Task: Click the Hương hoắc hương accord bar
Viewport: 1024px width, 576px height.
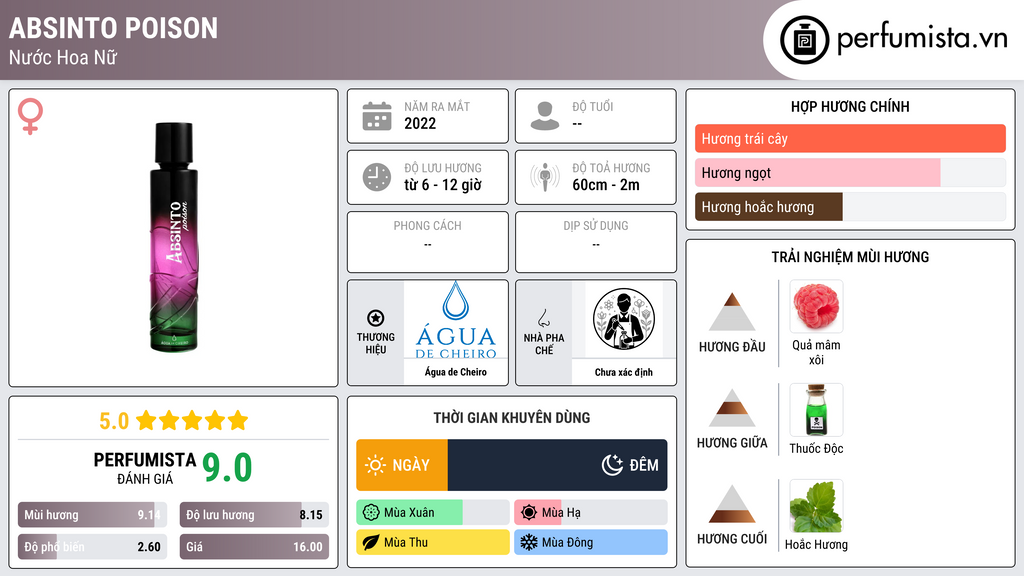Action: [850, 207]
